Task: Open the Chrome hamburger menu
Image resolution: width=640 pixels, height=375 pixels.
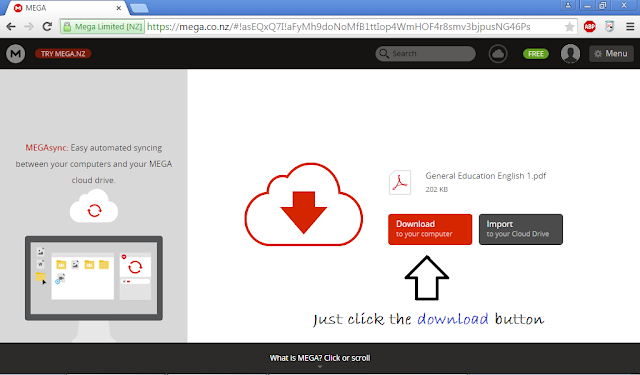Action: click(x=630, y=27)
